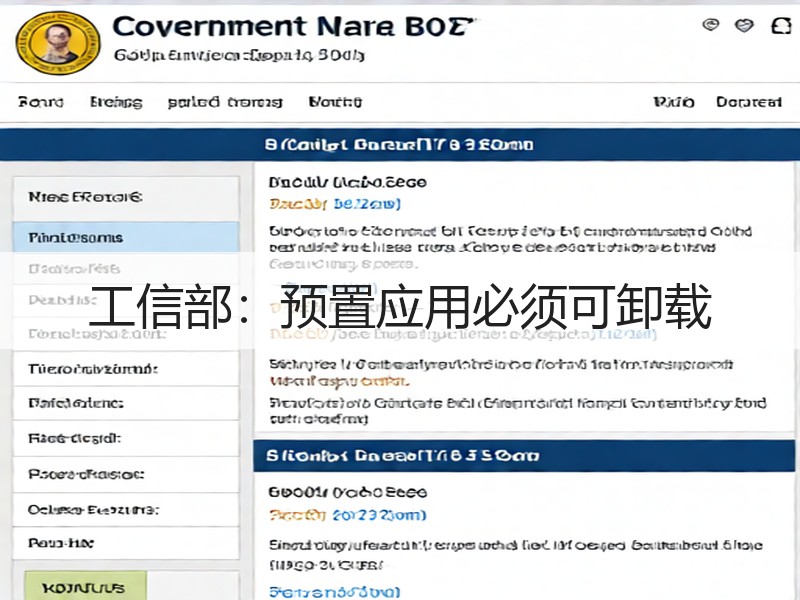Click the round gold portrait logo
Viewport: 800px width, 600px height.
coord(58,43)
